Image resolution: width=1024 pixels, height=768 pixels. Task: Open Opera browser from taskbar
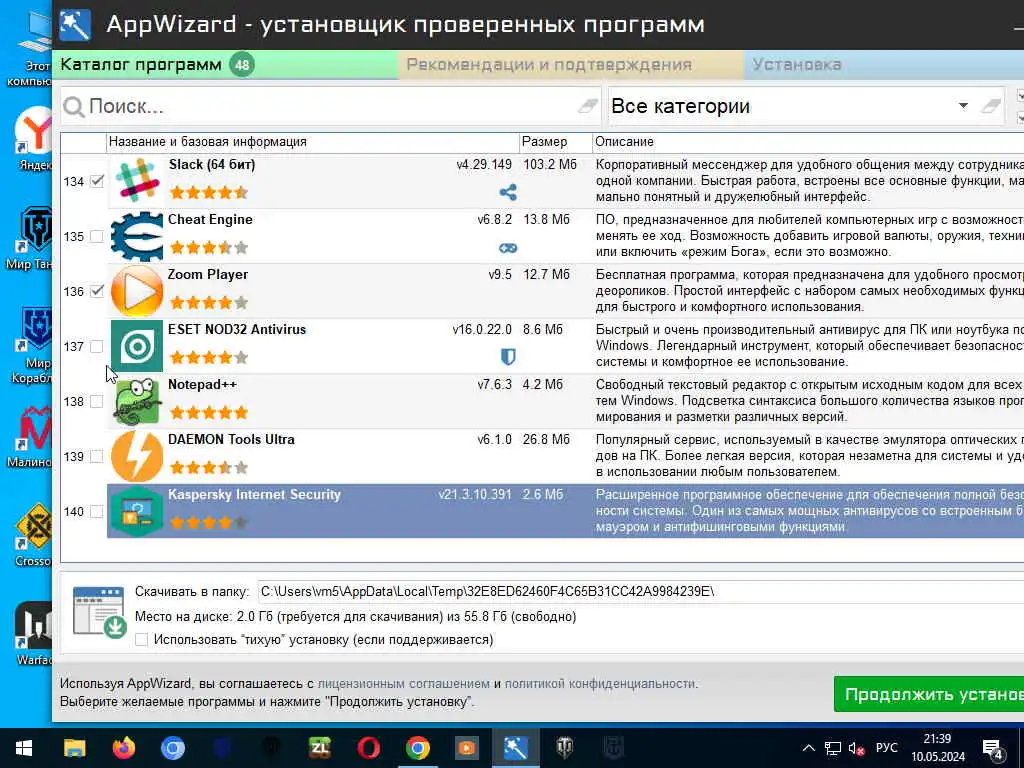(x=368, y=748)
